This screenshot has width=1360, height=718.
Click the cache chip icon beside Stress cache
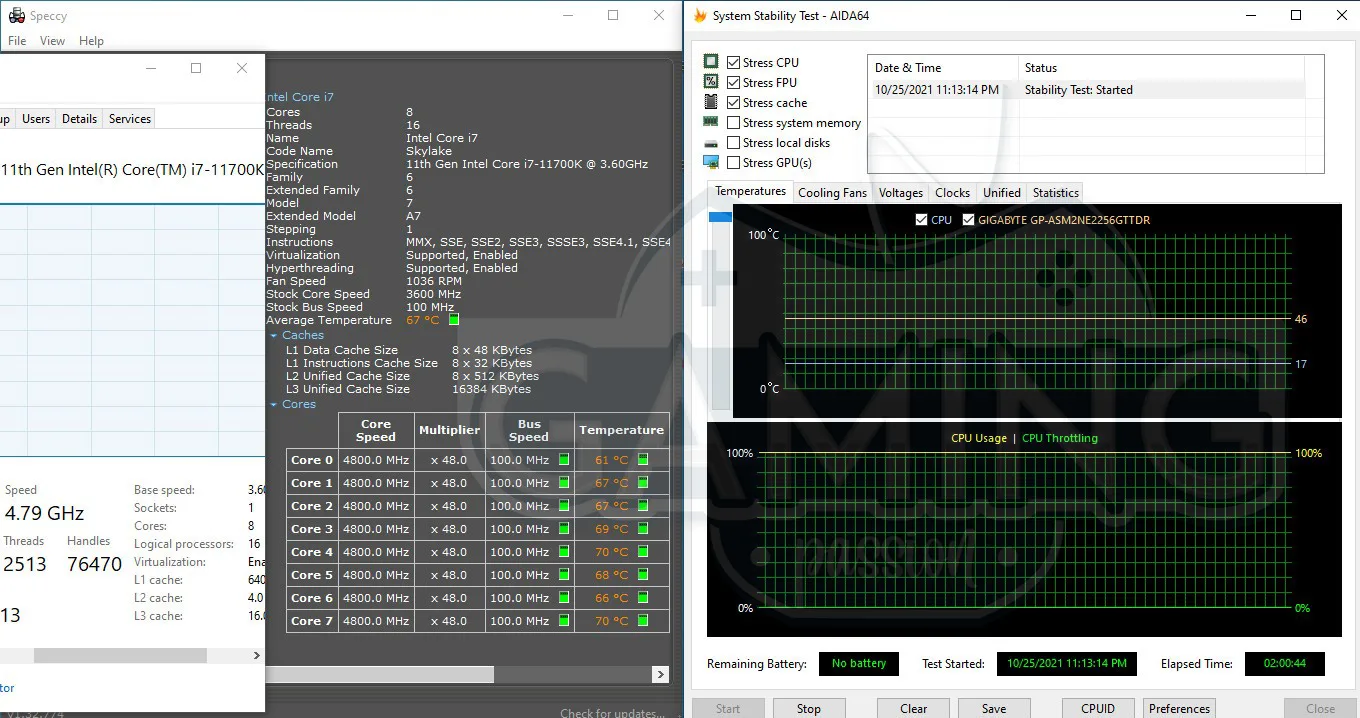click(x=711, y=102)
